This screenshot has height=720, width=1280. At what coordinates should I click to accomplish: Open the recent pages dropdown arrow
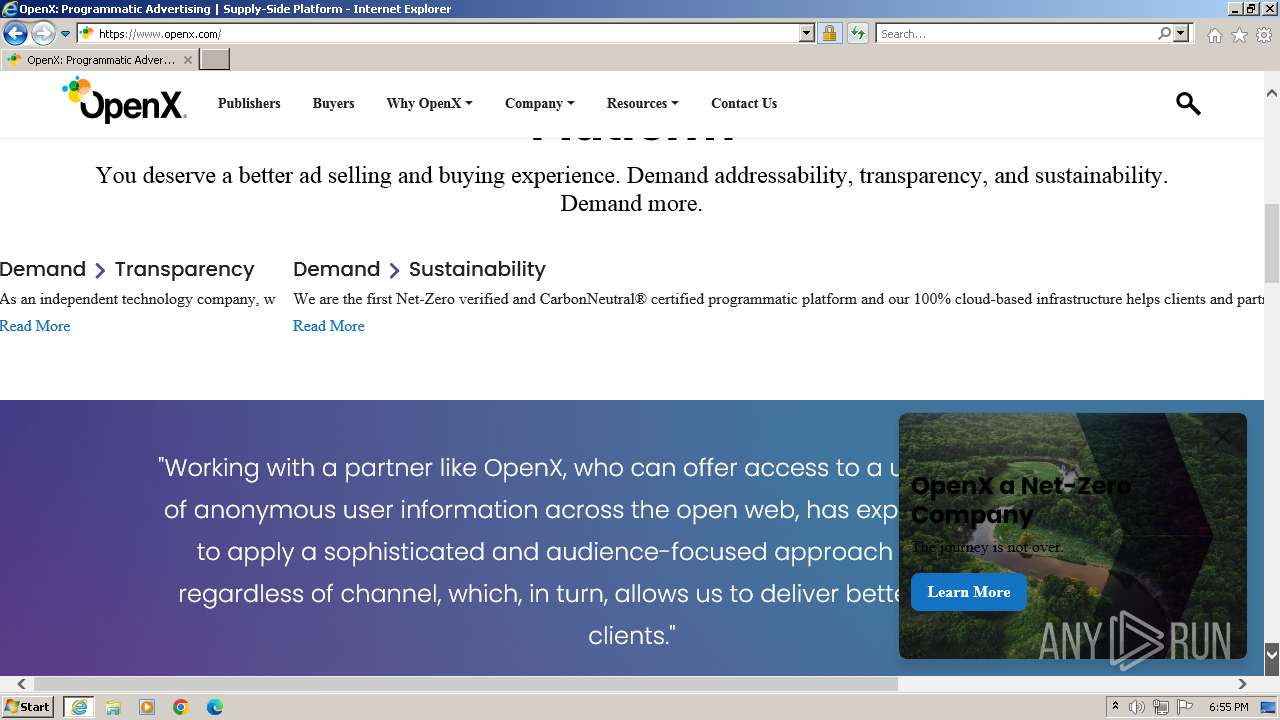tap(66, 34)
